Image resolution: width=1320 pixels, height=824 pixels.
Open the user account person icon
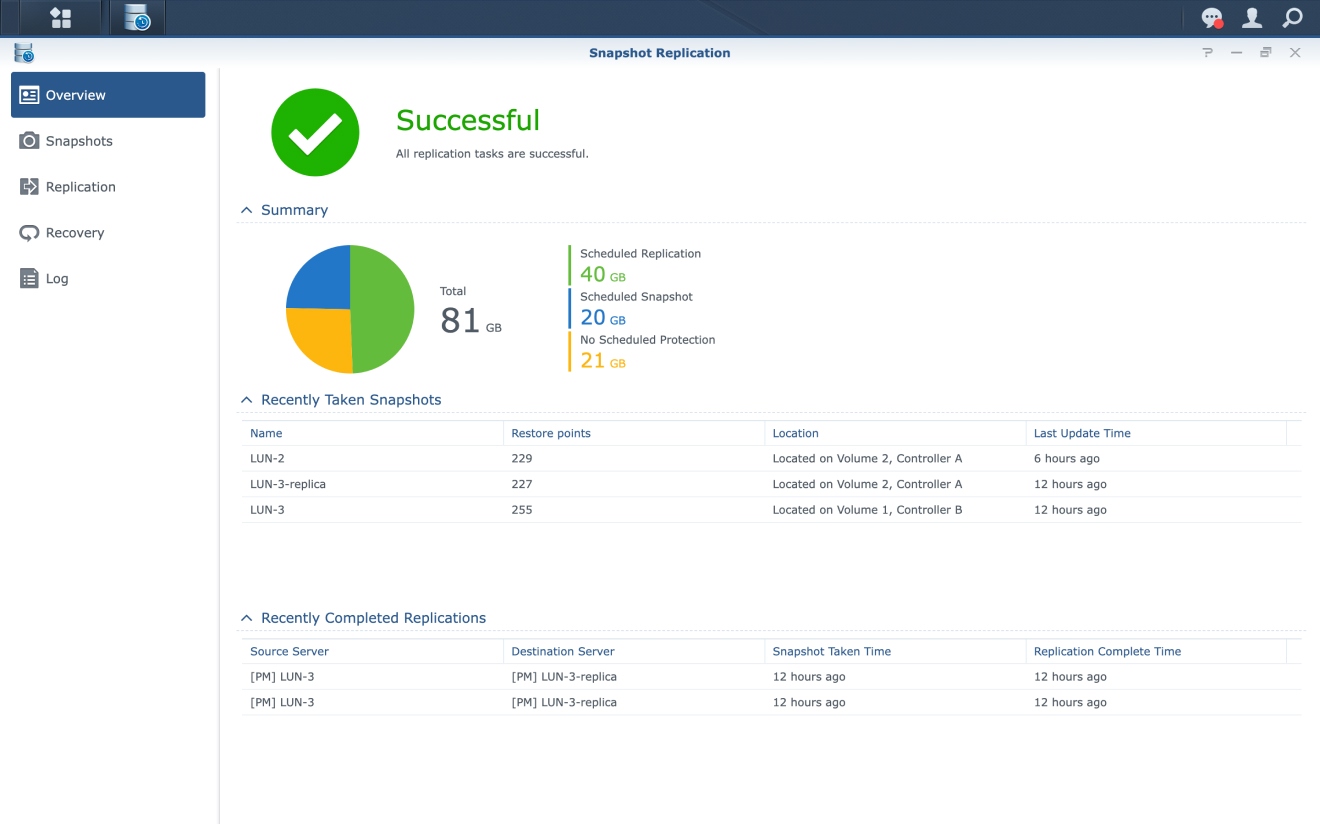[x=1252, y=18]
